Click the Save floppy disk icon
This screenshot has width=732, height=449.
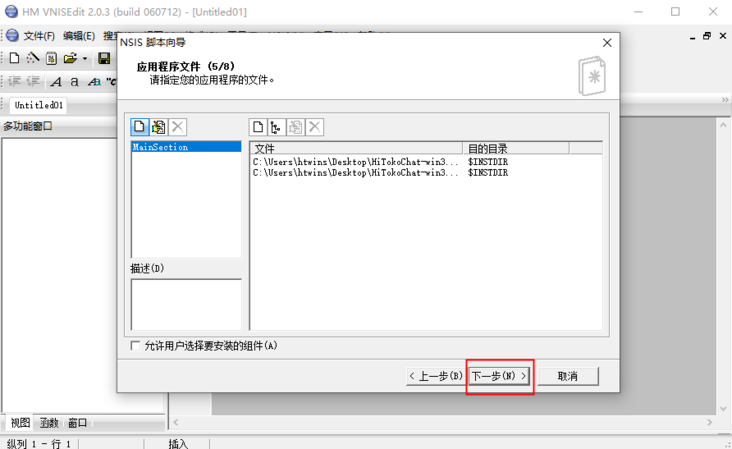click(104, 58)
